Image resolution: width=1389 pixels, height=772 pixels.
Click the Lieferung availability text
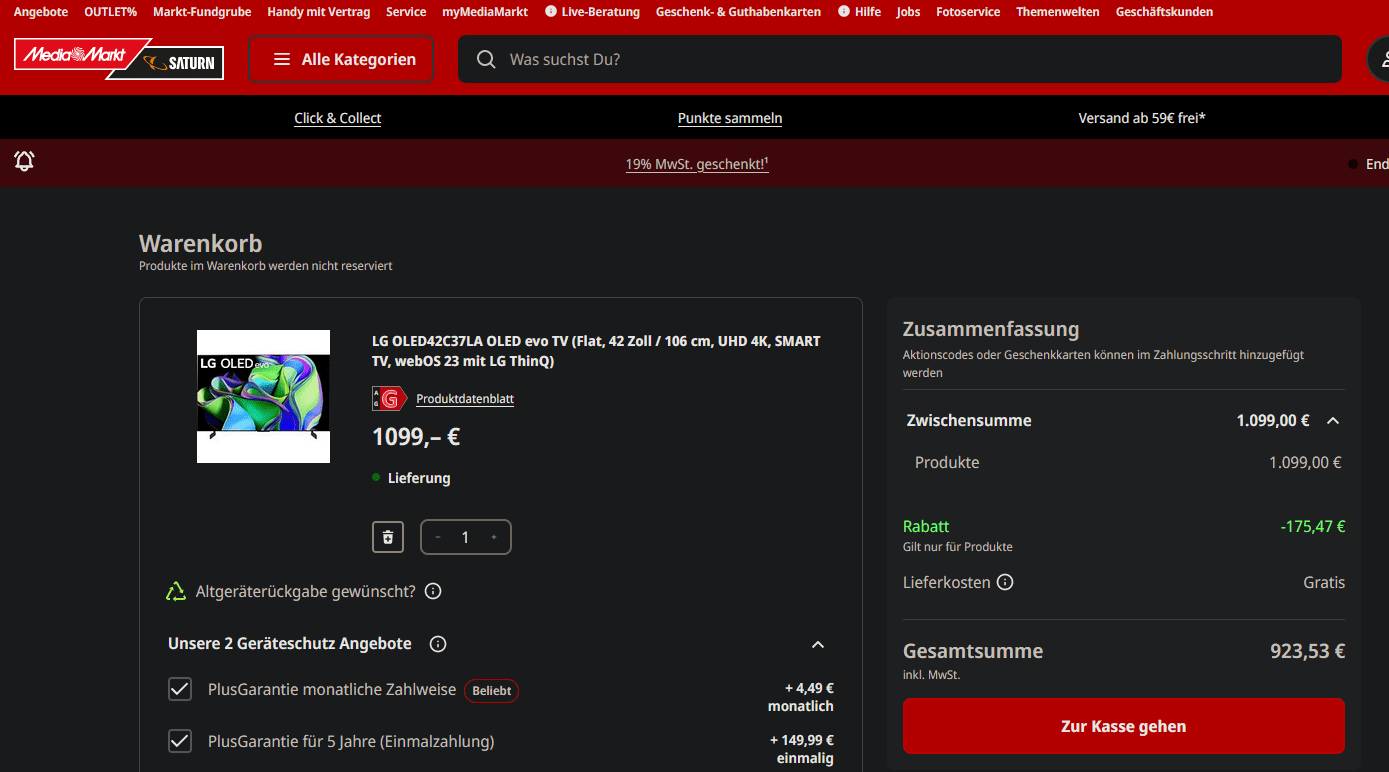point(419,478)
